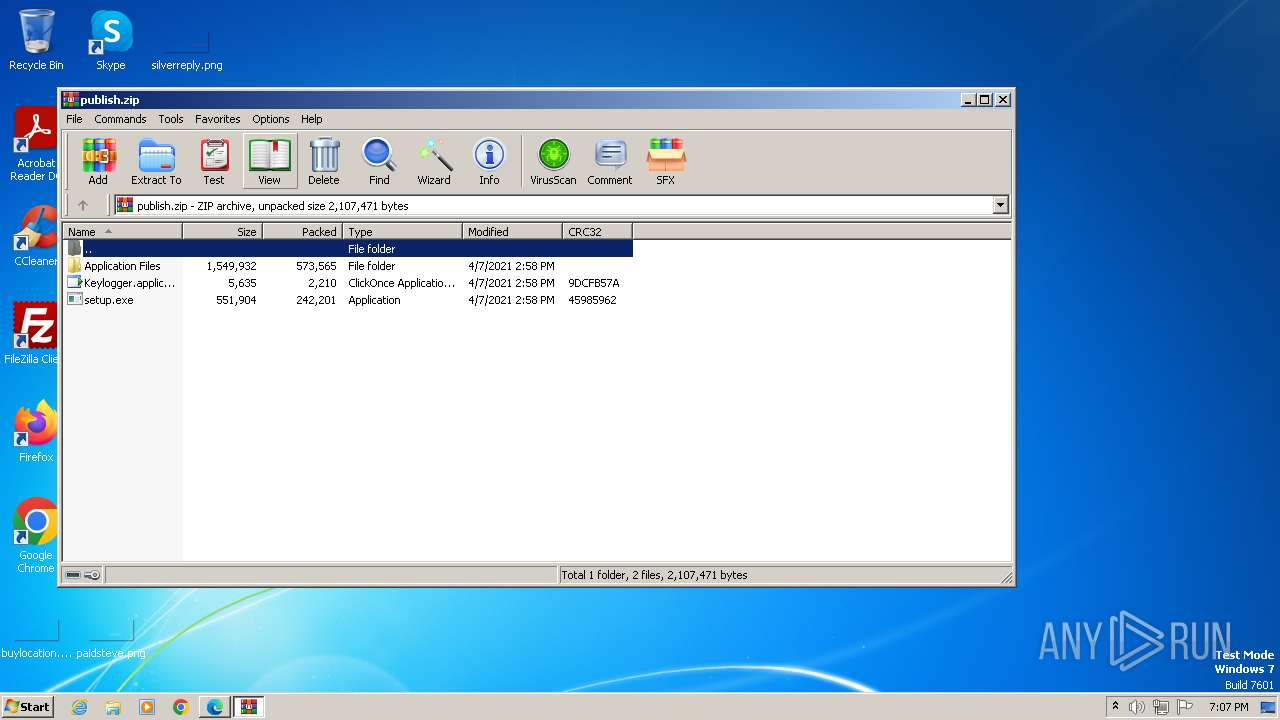Click the SFX toolbar icon
The height and width of the screenshot is (720, 1280).
(x=665, y=162)
